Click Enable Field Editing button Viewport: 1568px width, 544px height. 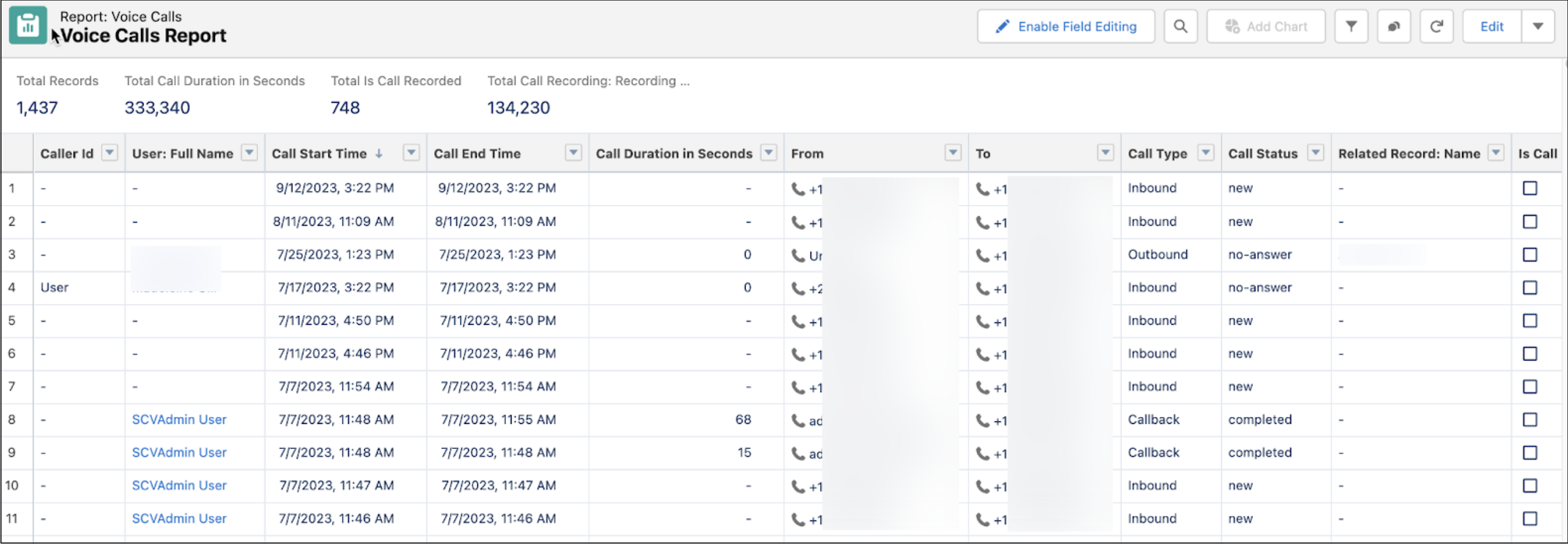[1066, 27]
